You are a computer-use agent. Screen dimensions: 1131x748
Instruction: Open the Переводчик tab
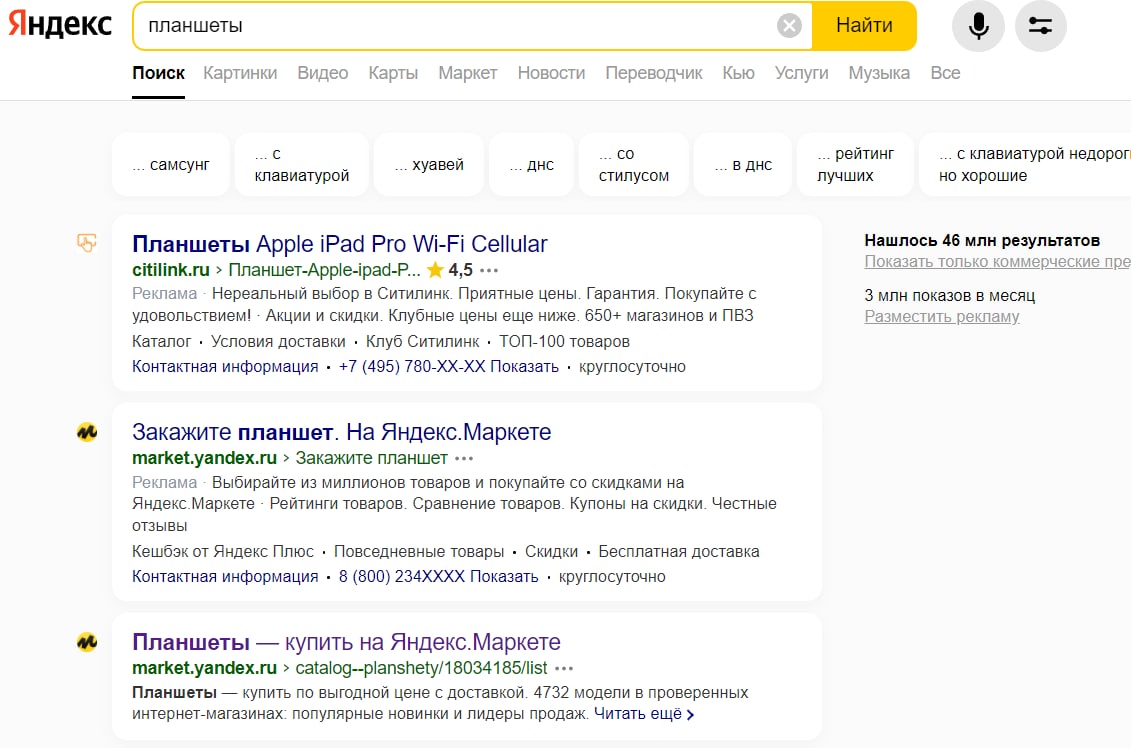(x=653, y=73)
